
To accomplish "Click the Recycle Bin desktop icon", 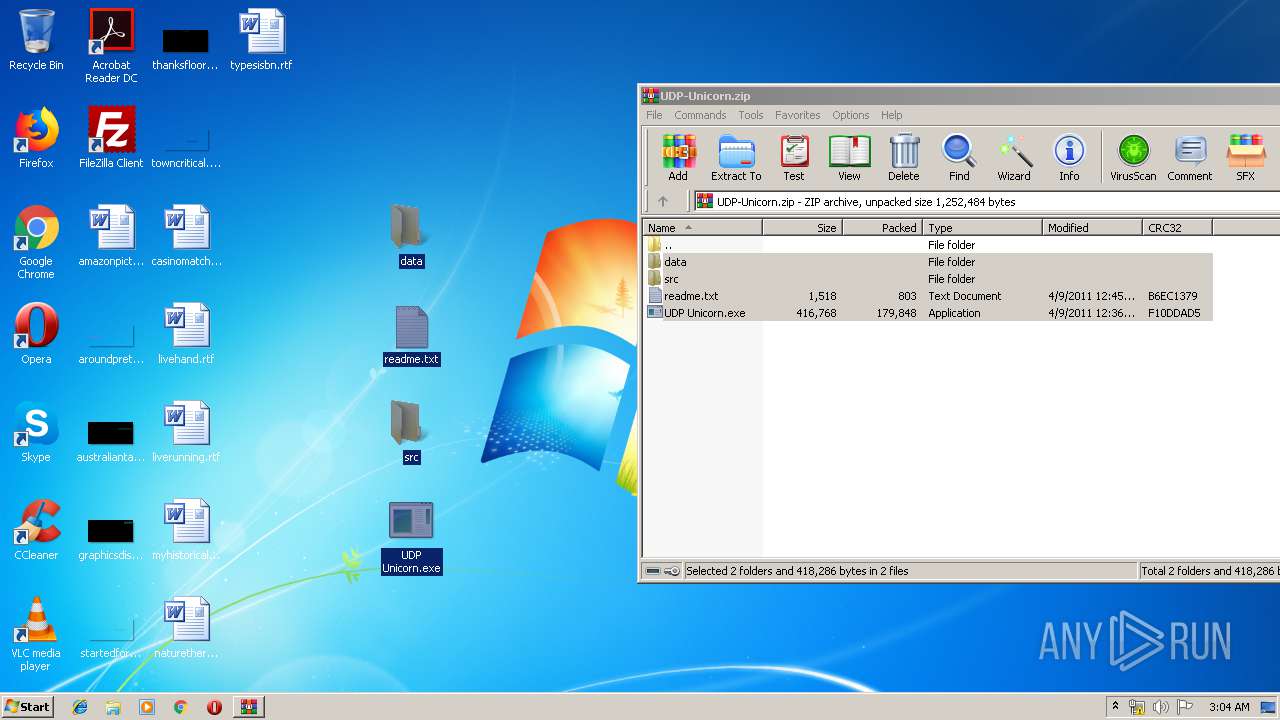I will [x=36, y=40].
